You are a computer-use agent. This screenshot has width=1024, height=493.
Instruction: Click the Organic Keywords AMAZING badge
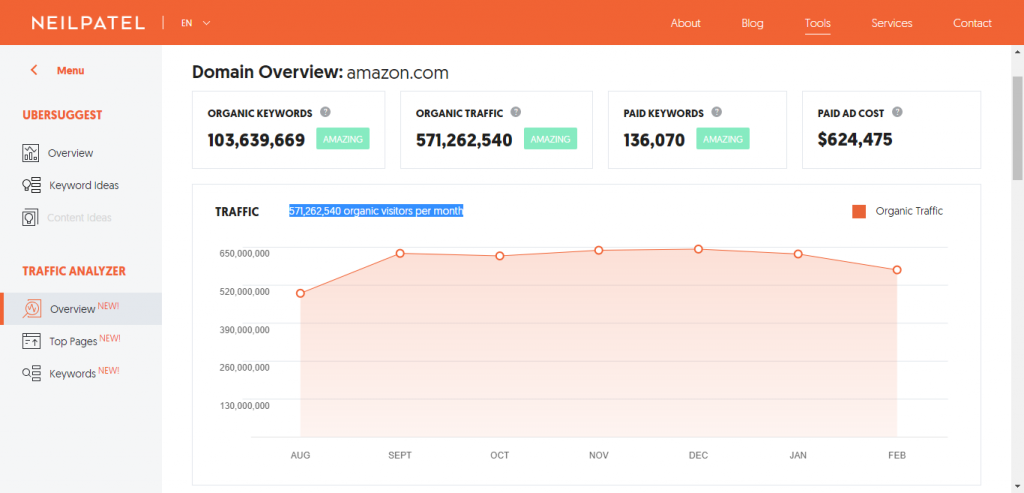[343, 139]
